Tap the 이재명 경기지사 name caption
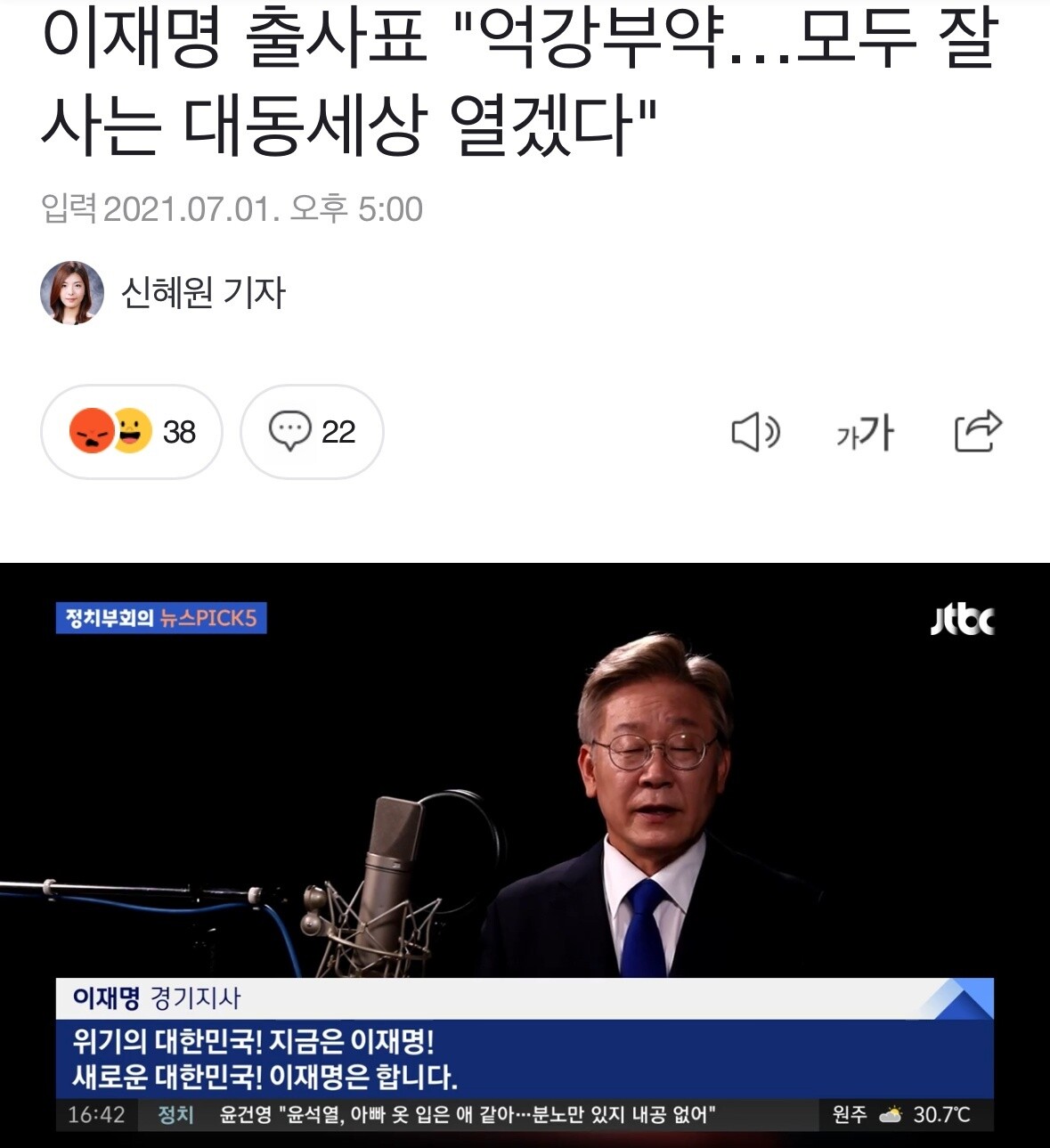 157,998
